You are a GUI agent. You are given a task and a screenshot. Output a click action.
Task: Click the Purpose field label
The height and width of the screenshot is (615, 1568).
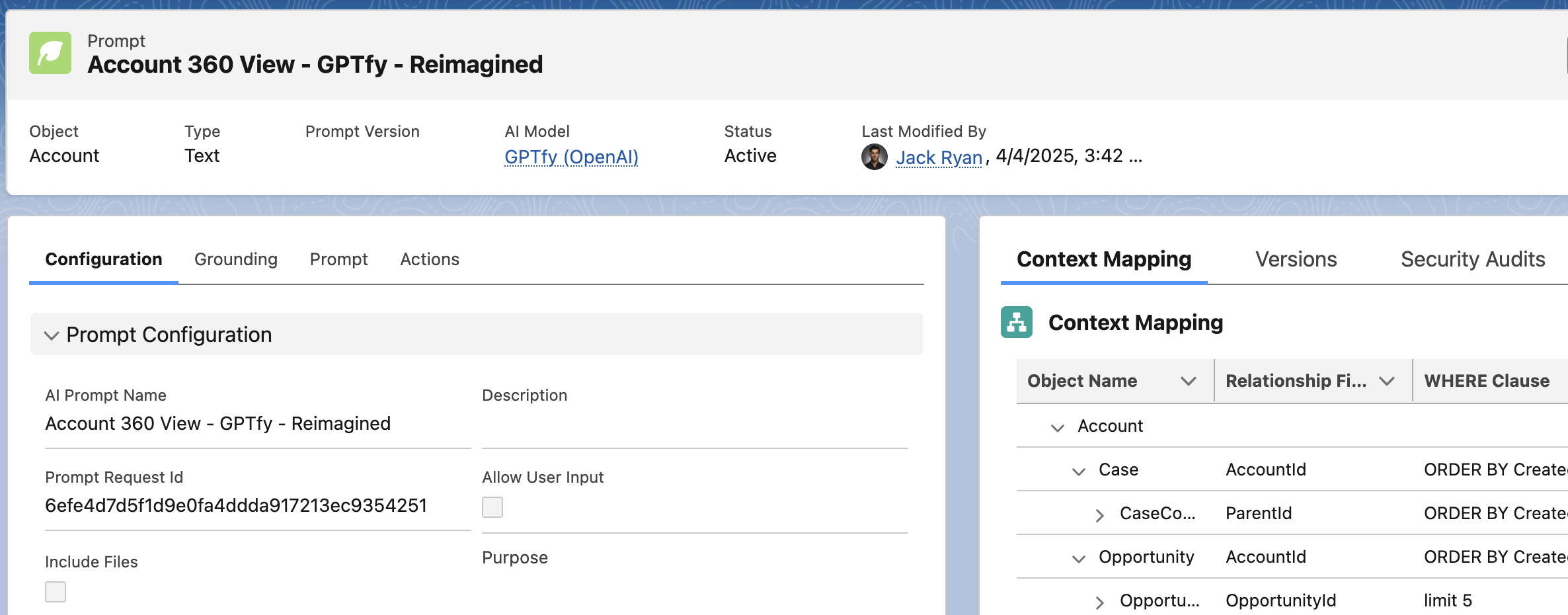(x=515, y=557)
